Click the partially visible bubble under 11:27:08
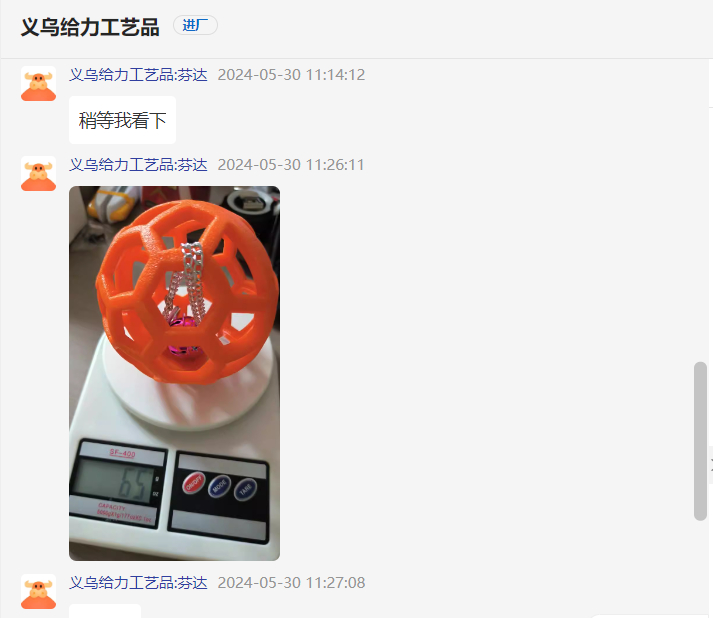Image resolution: width=713 pixels, height=618 pixels. [x=105, y=611]
